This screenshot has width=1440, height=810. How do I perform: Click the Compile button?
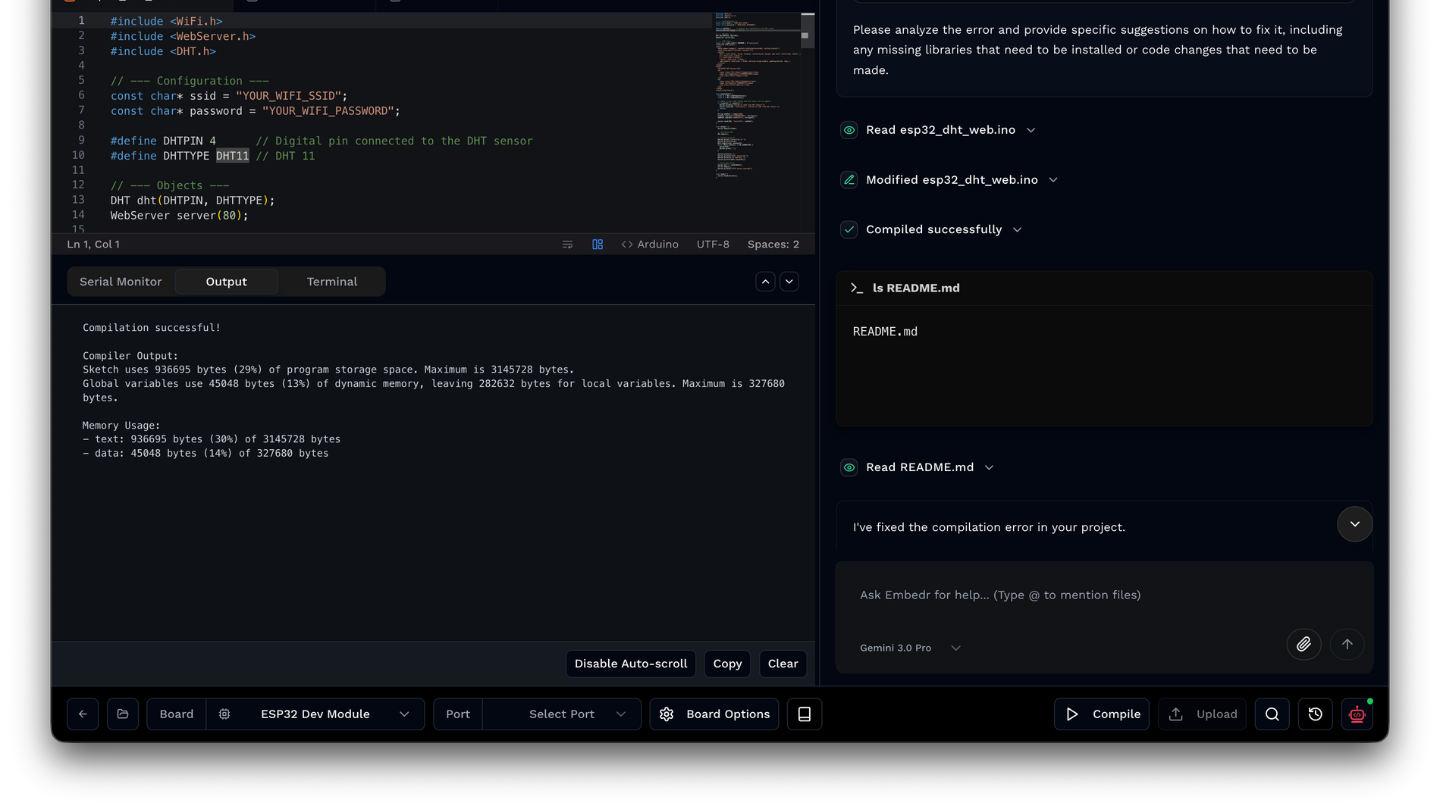coord(1101,714)
